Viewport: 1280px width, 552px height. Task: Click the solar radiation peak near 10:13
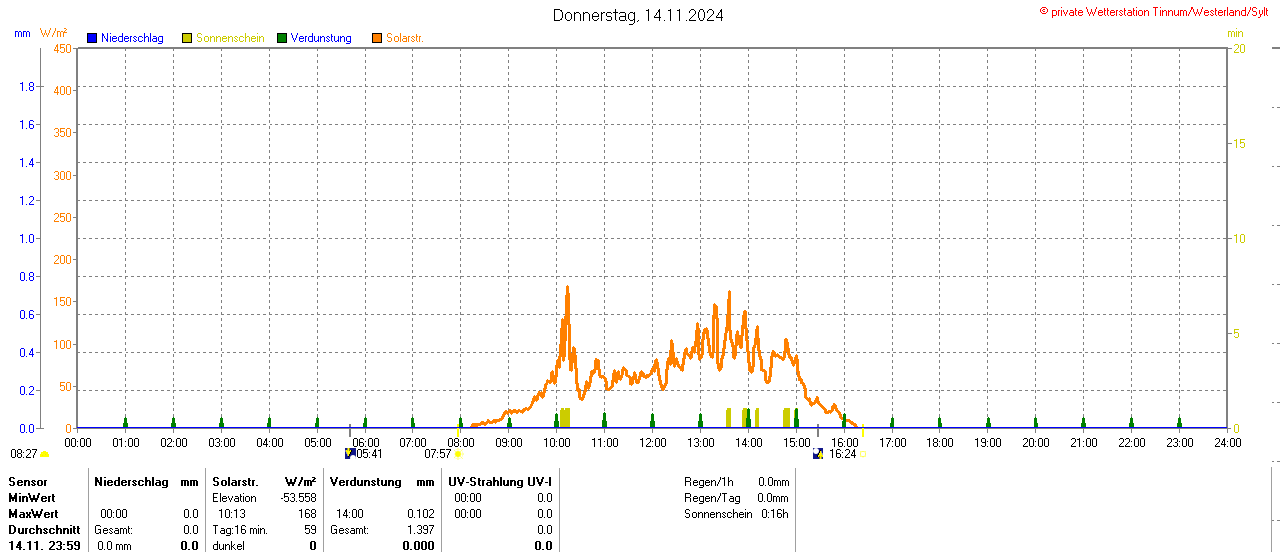[x=567, y=288]
